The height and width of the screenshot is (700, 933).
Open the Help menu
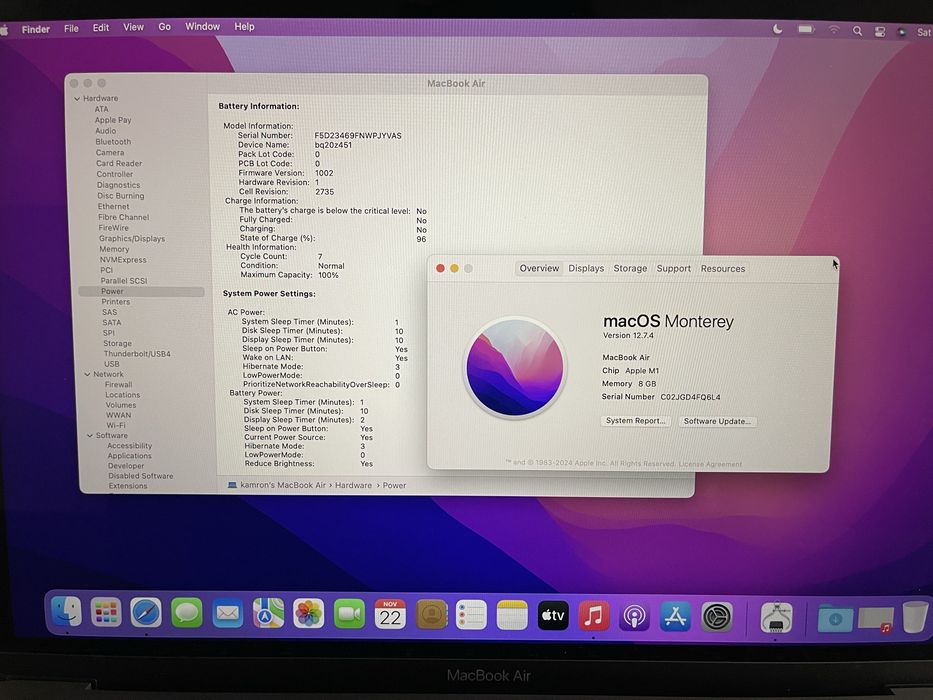pos(244,26)
